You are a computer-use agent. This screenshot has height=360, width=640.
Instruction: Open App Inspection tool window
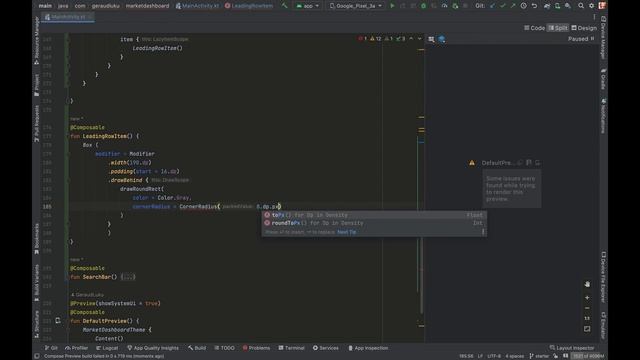coord(368,348)
